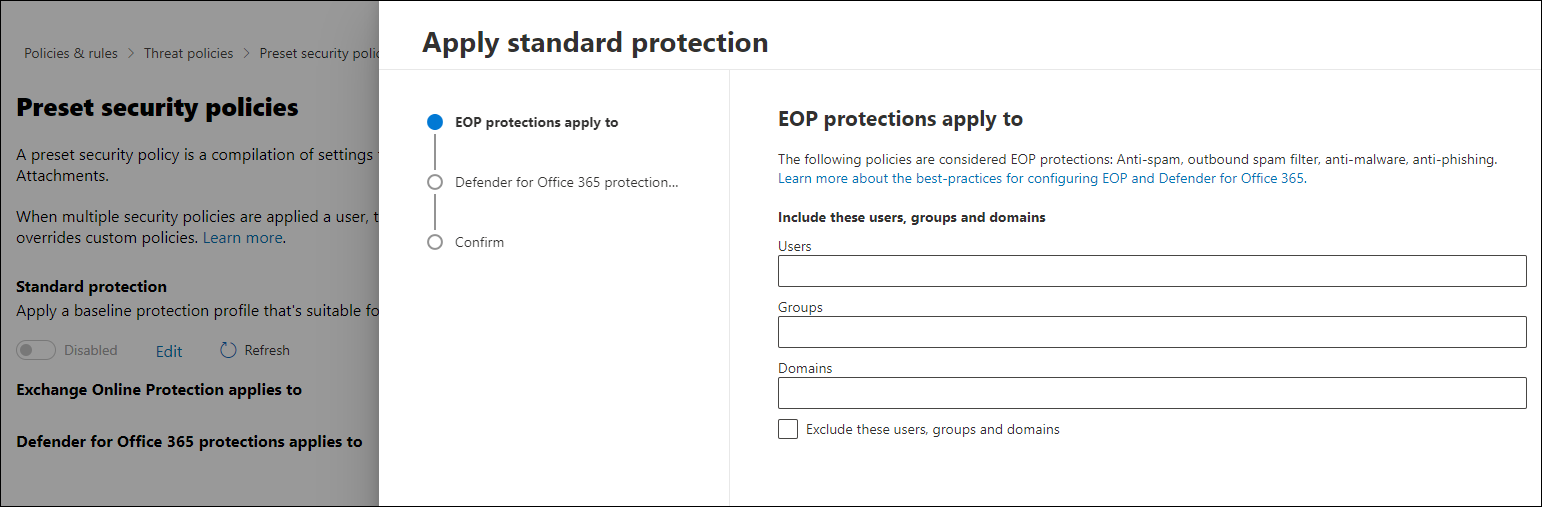Focus the Users input field
The width and height of the screenshot is (1542, 507).
coord(1151,271)
